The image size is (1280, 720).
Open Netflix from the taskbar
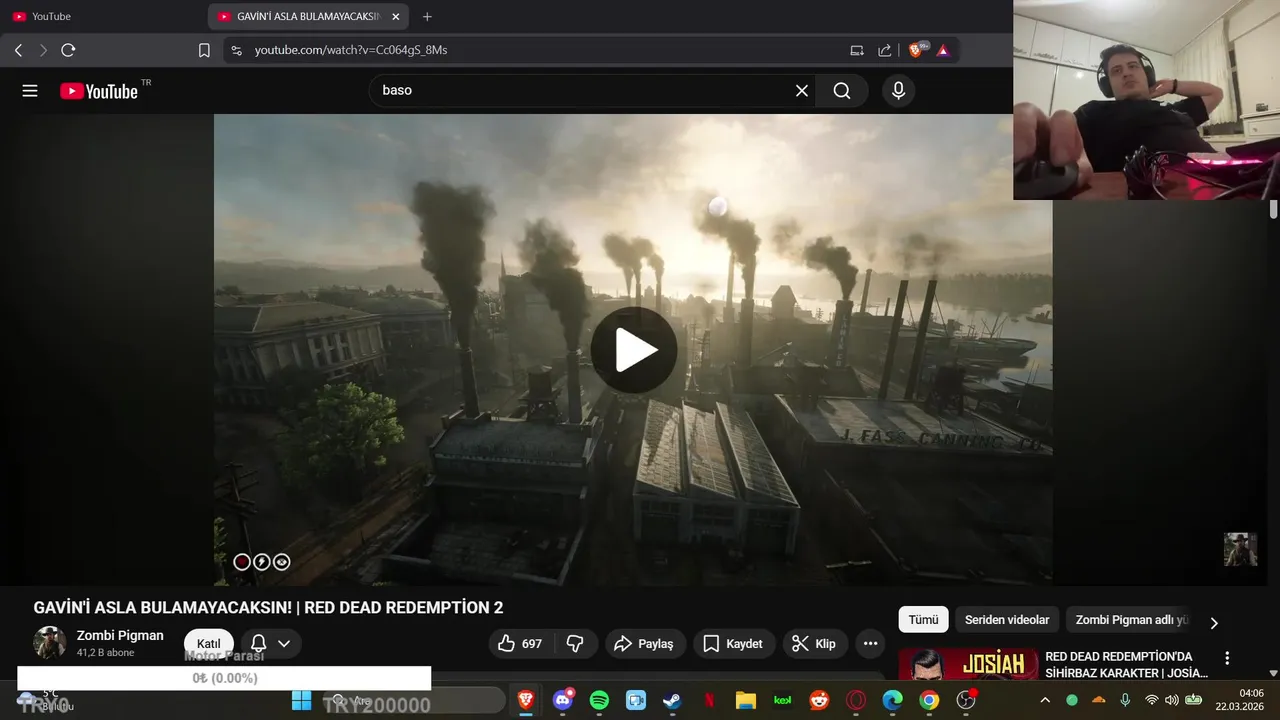point(709,700)
